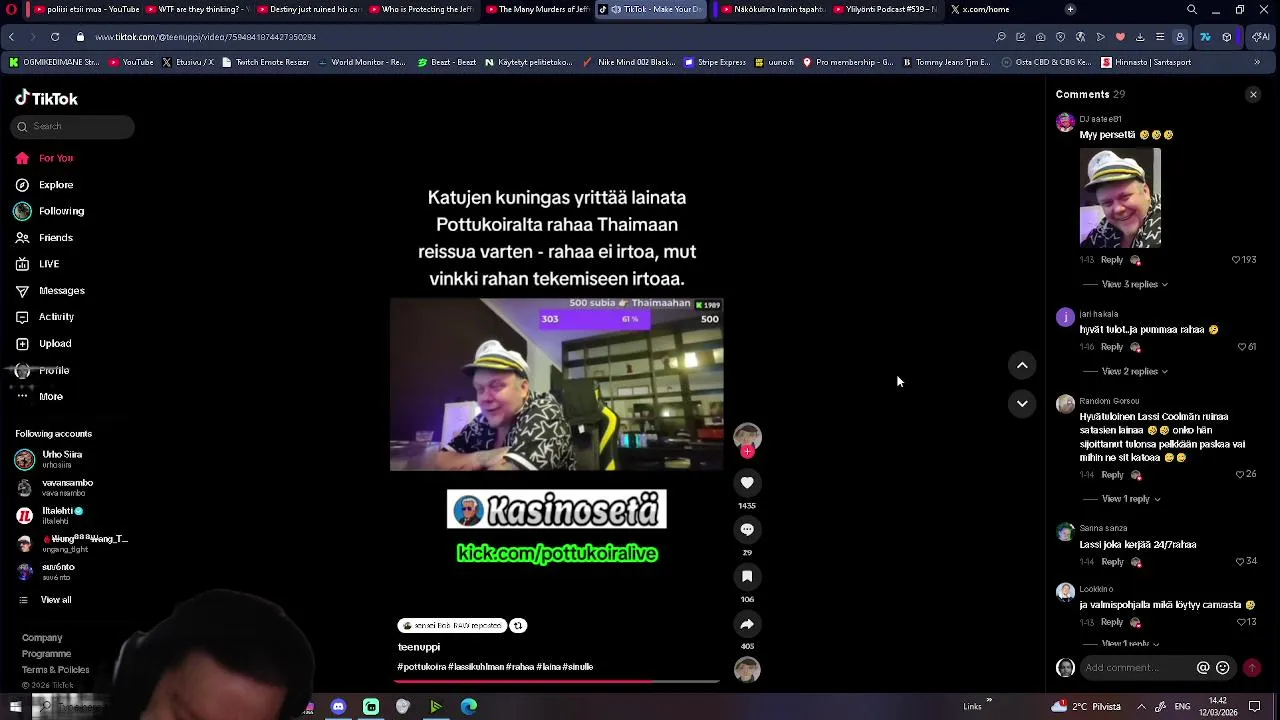The width and height of the screenshot is (1280, 720).
Task: Switch to The Many Murders of Jeff tab
Action: 537,9
